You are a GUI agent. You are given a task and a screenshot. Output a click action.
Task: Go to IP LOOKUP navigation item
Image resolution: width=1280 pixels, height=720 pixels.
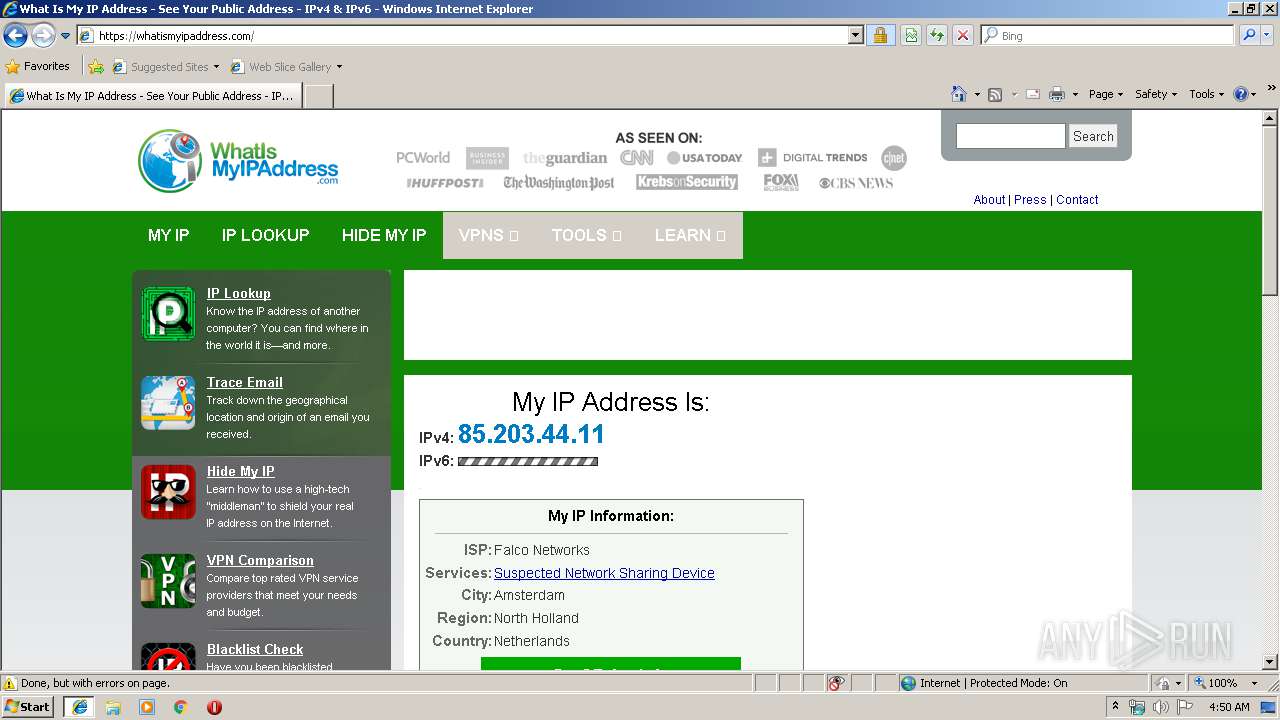(265, 235)
